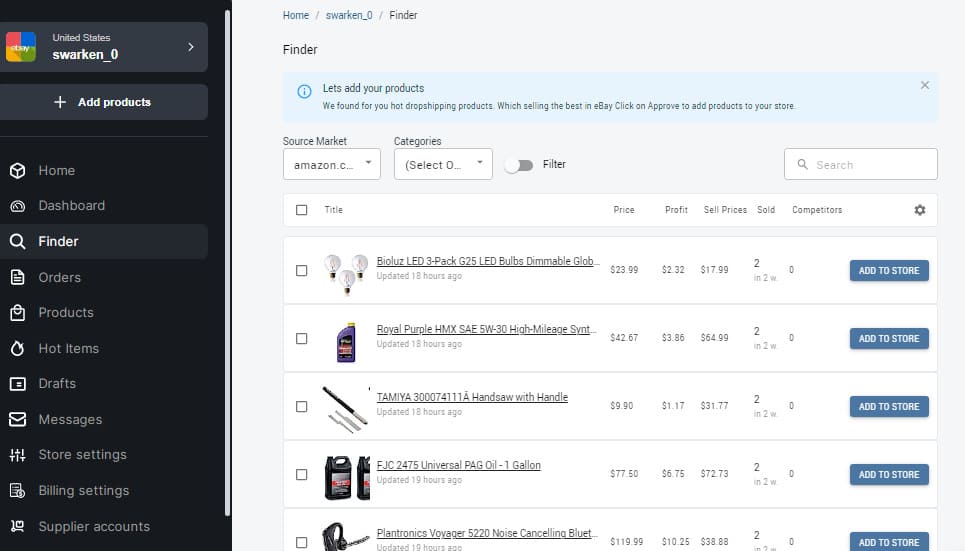Viewport: 965px width, 551px height.
Task: Open TAMIYA Handsaw with Handle link
Action: [472, 397]
